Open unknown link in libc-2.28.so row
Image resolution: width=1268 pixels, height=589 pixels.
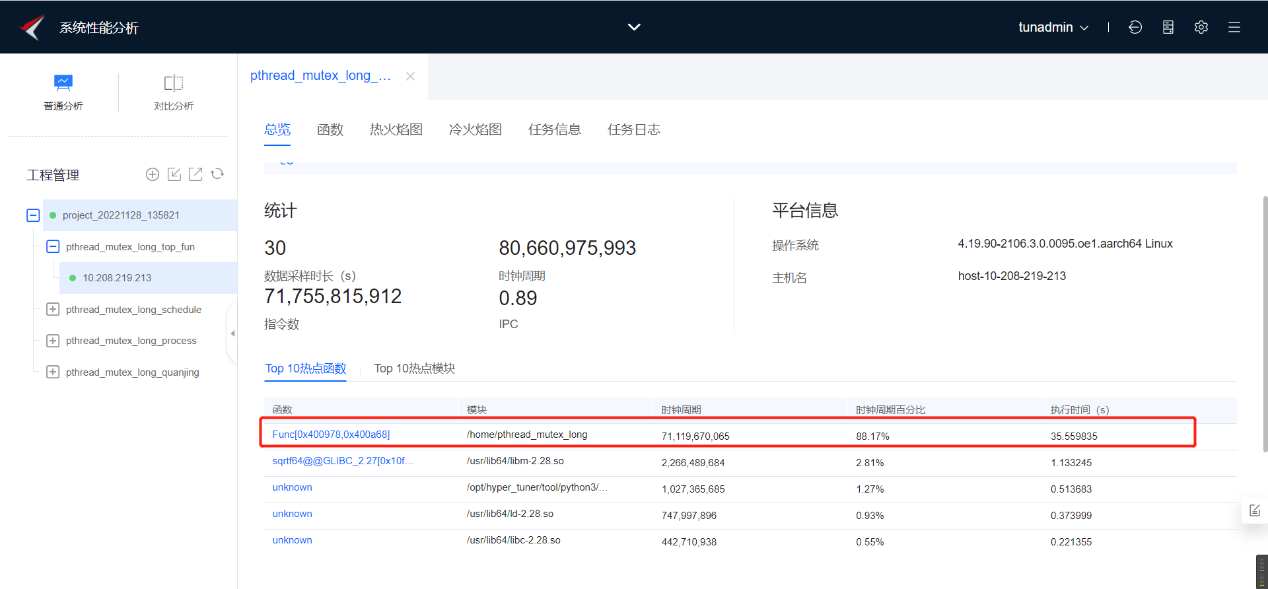point(292,540)
